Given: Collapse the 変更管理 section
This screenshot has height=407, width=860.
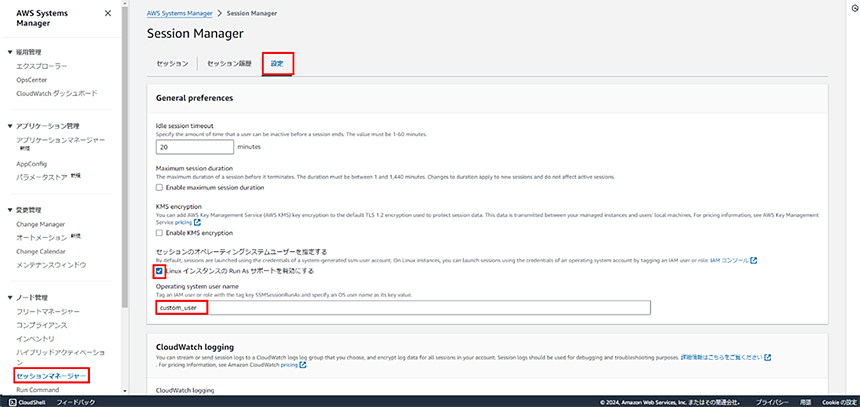Looking at the screenshot, I should [x=10, y=210].
